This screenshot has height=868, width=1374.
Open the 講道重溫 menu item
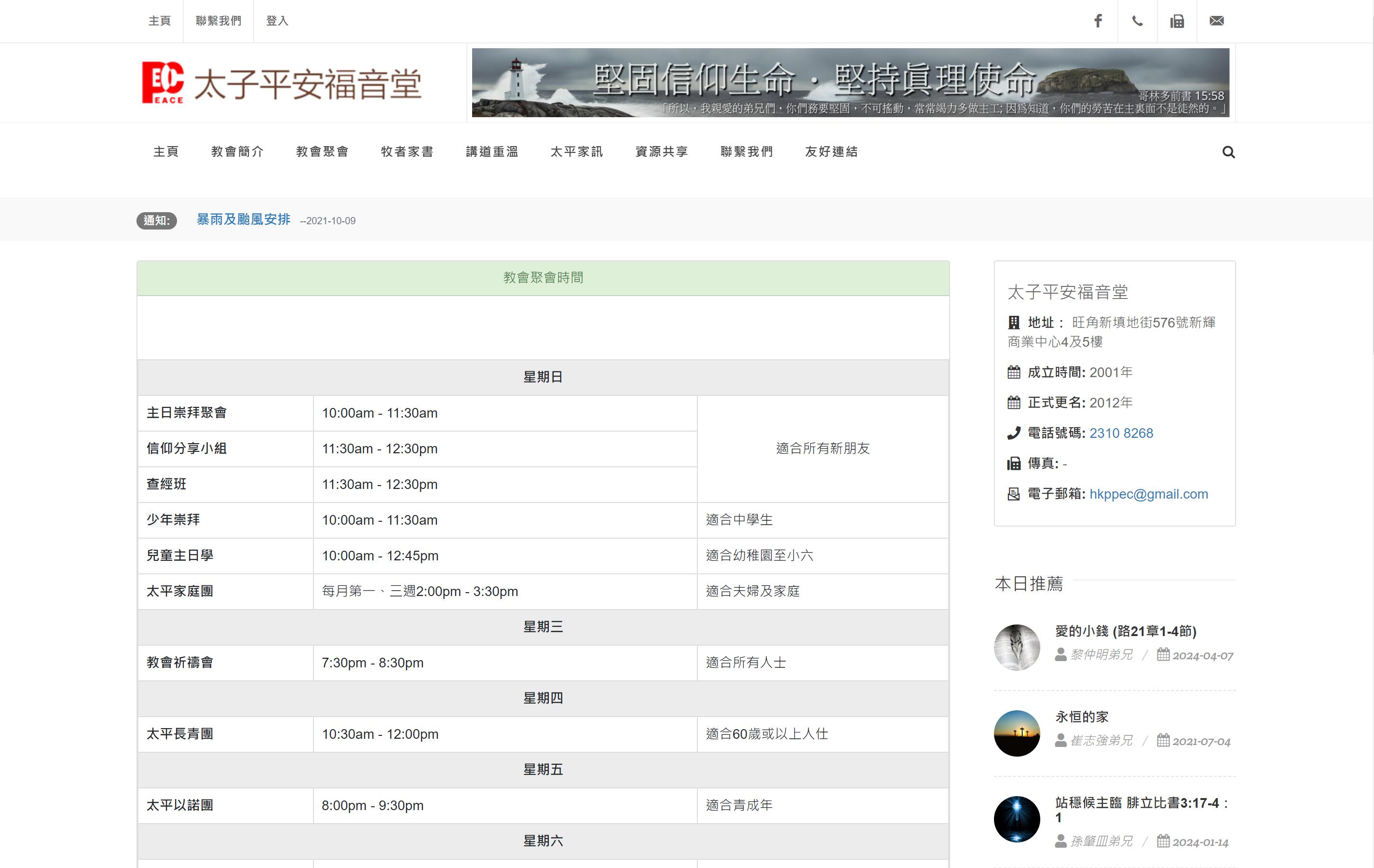click(x=491, y=152)
